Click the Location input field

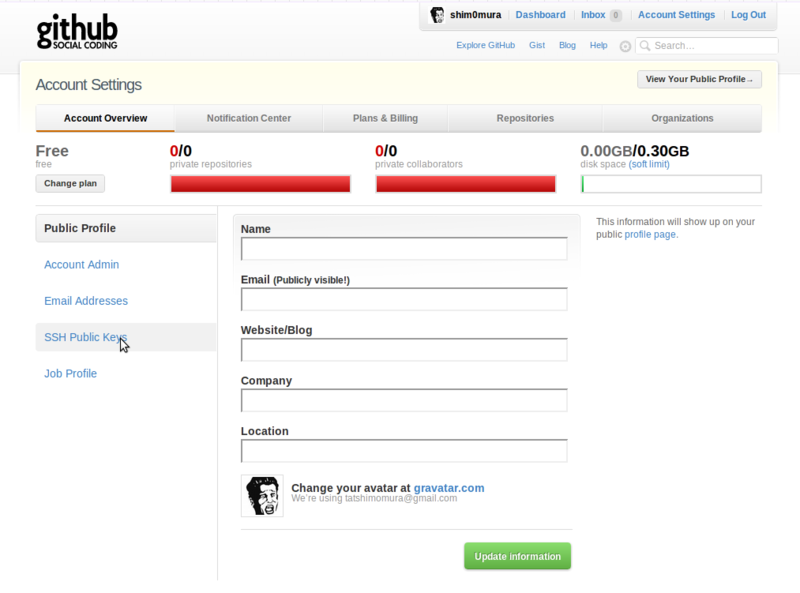tap(404, 451)
